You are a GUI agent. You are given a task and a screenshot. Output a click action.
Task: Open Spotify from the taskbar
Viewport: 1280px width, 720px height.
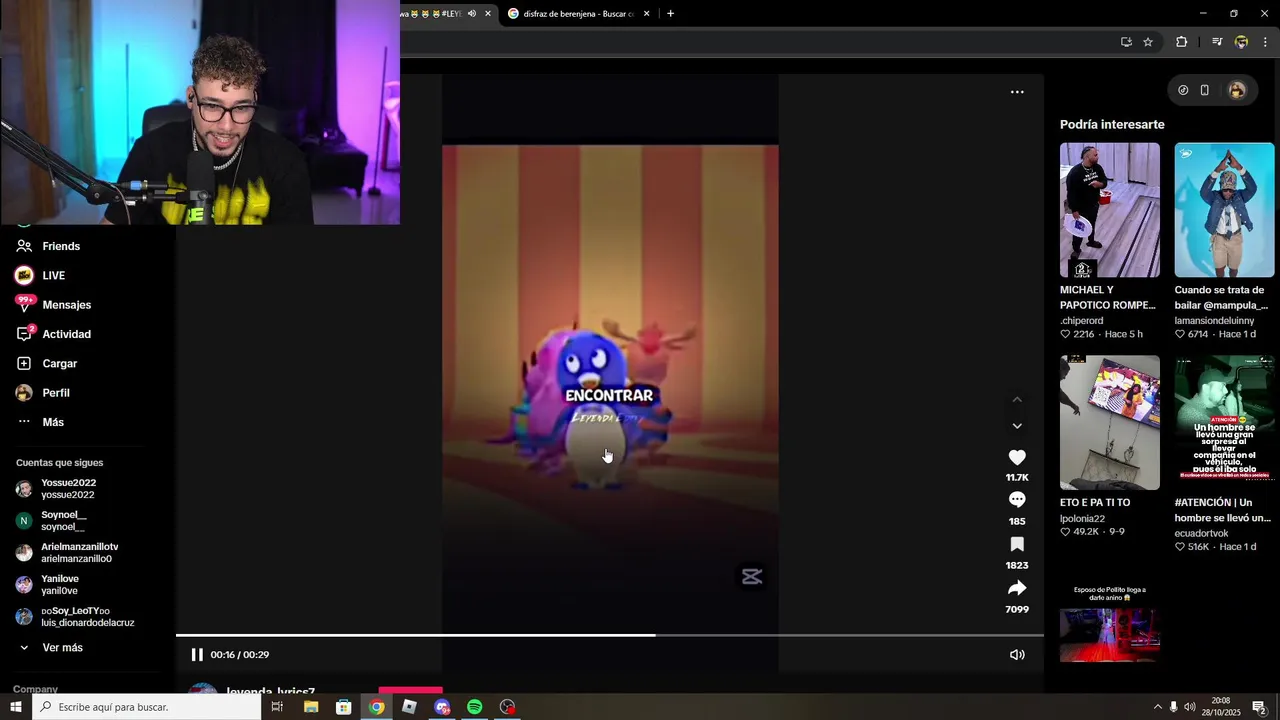click(475, 707)
